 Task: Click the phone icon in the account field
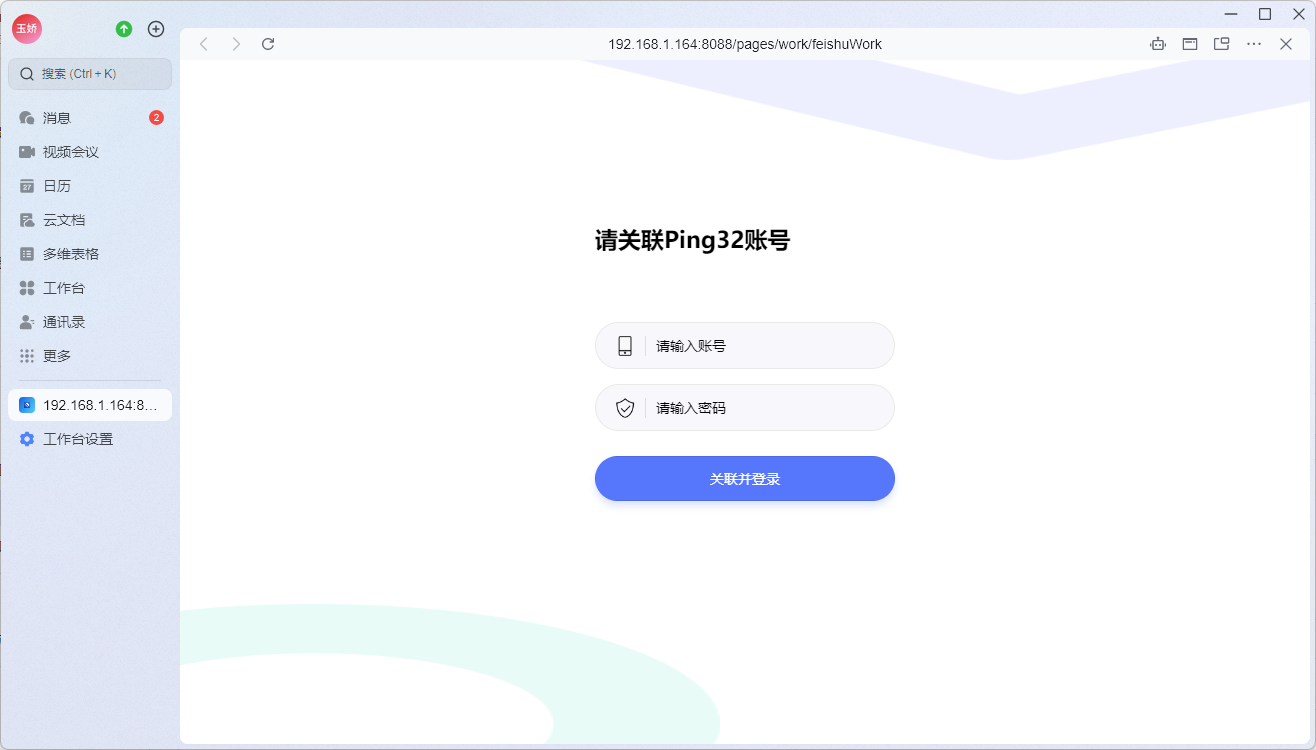pyautogui.click(x=625, y=346)
